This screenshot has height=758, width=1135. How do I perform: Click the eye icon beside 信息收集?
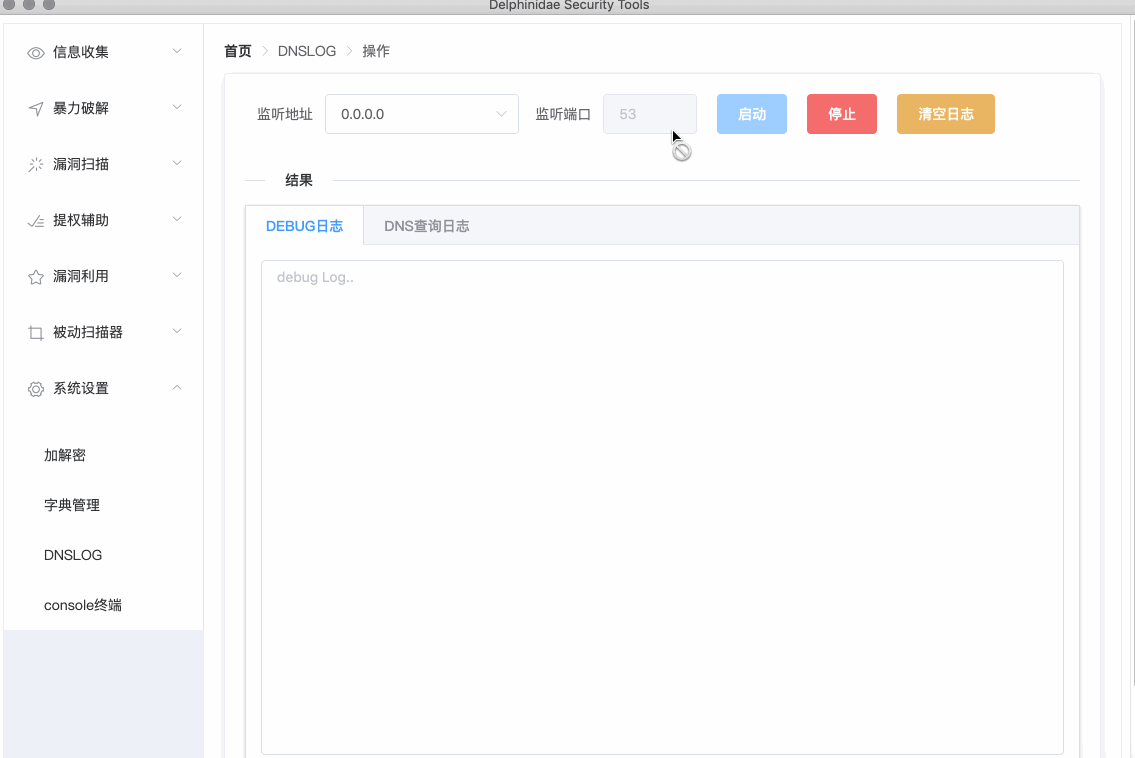pyautogui.click(x=36, y=53)
